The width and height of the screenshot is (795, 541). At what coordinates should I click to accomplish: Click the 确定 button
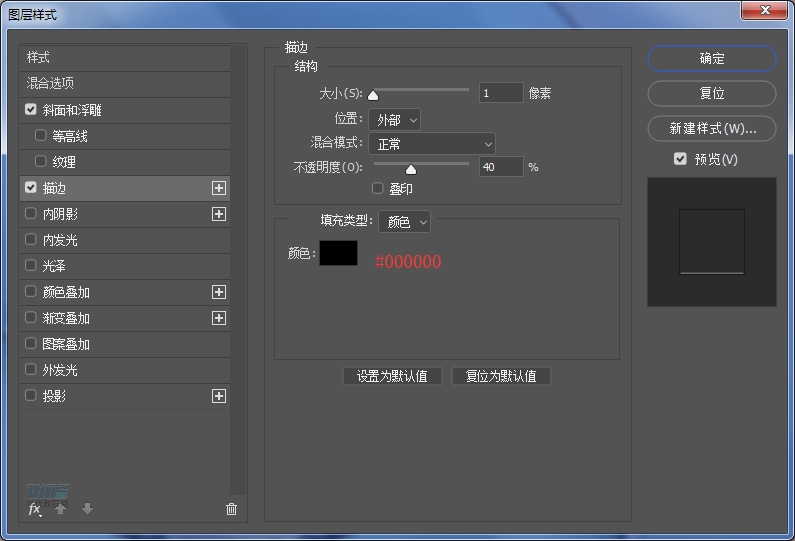[712, 59]
